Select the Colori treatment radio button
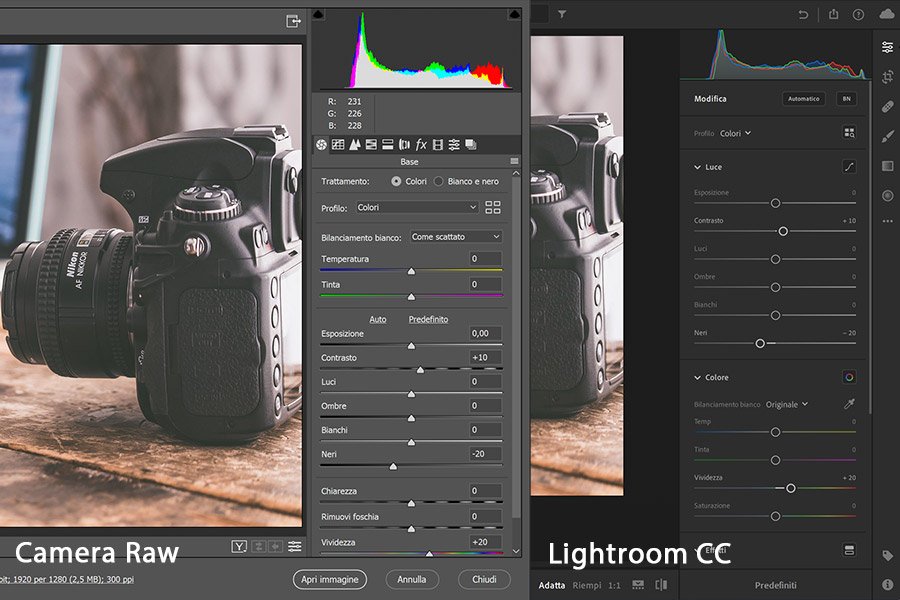900x600 pixels. coord(396,181)
